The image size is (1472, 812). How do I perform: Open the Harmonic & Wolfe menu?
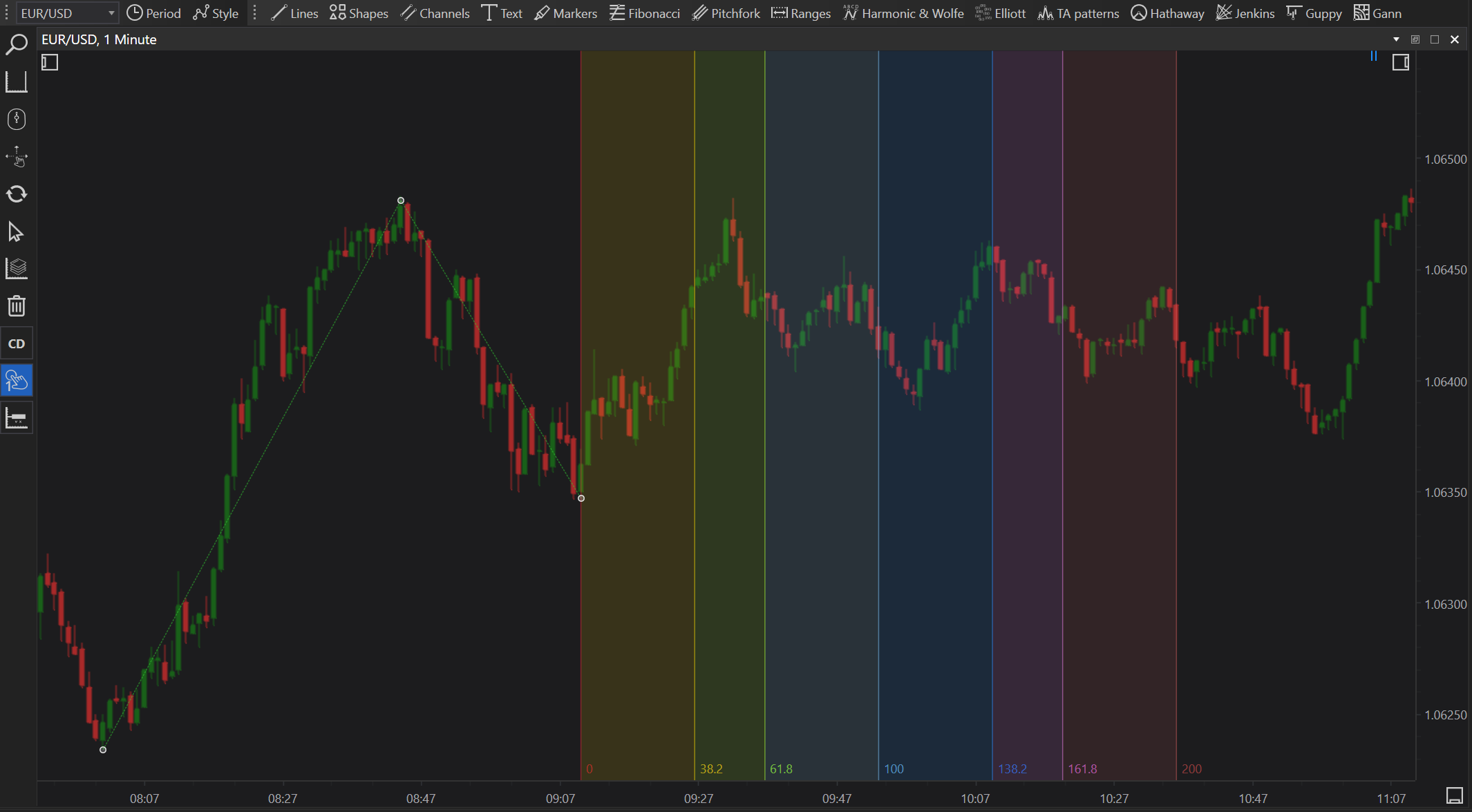[x=903, y=13]
